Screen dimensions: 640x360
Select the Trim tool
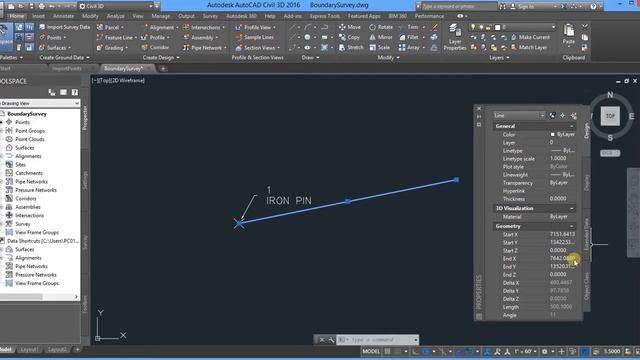coord(409,27)
